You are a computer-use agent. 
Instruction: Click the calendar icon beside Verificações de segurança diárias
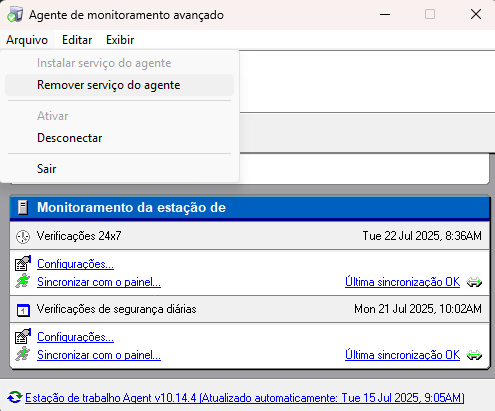23,310
